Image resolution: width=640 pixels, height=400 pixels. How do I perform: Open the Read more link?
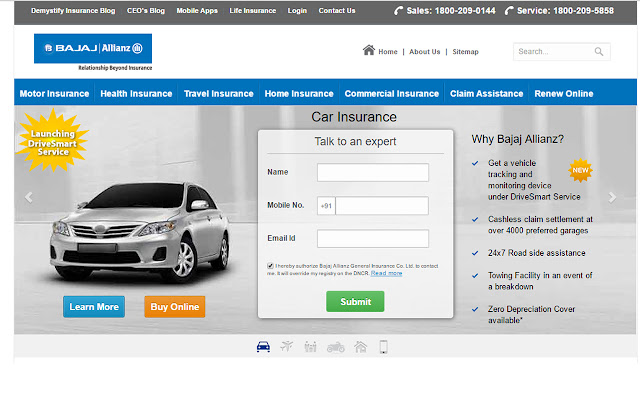point(387,273)
